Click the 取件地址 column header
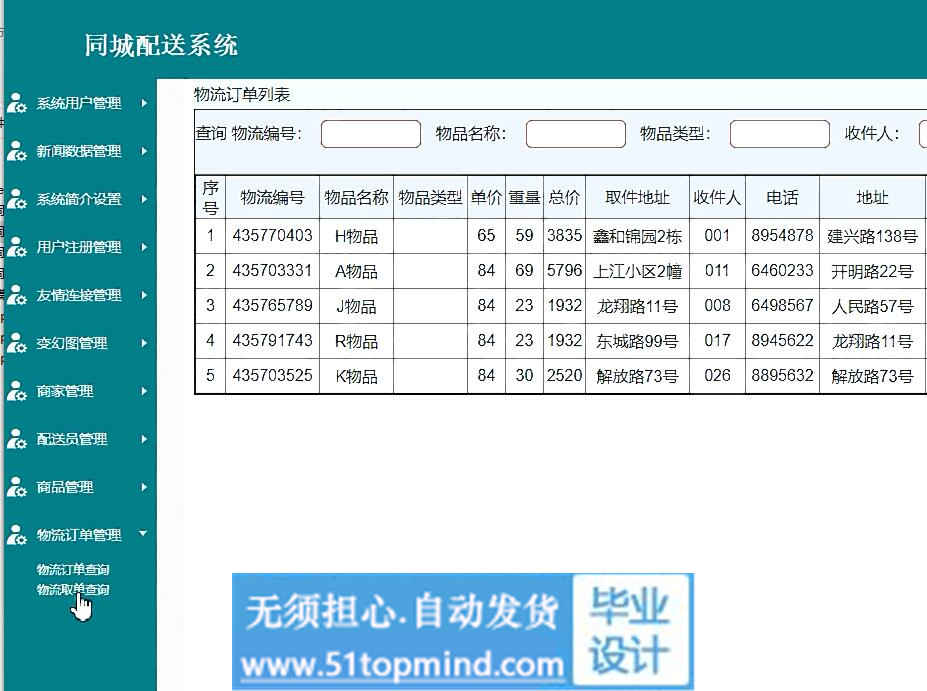 (x=637, y=197)
